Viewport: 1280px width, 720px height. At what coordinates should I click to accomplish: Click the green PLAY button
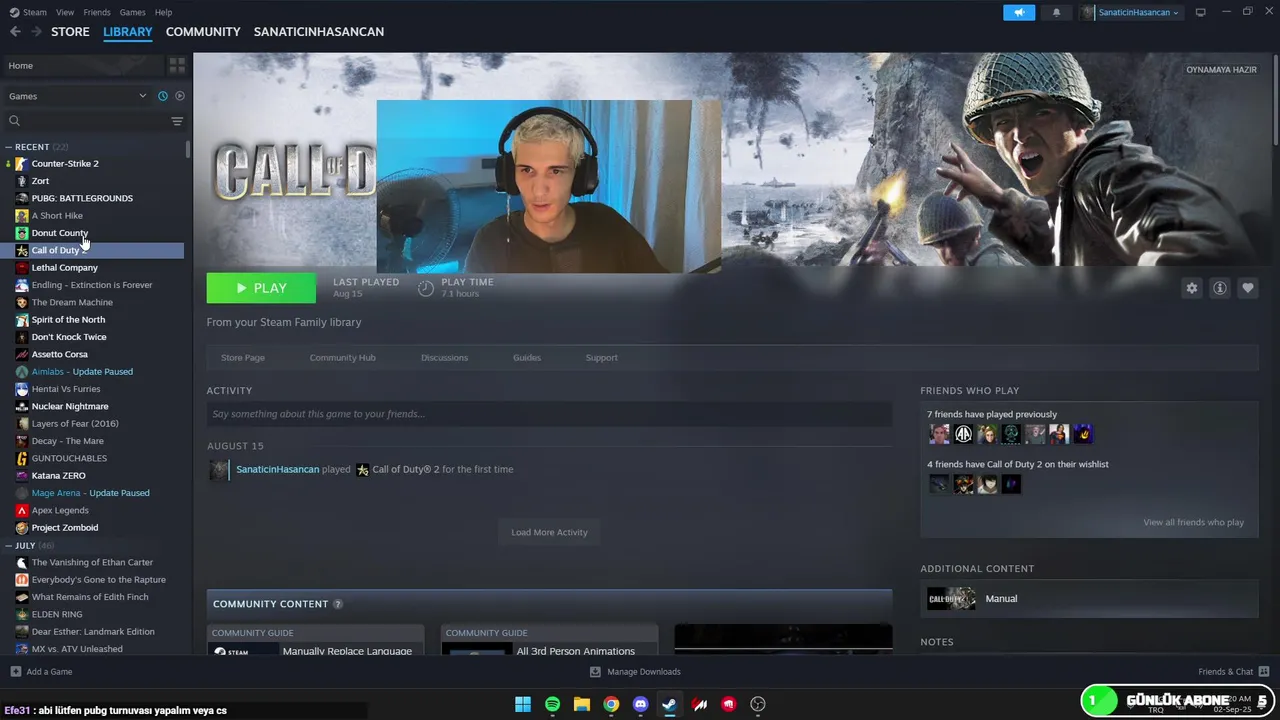click(x=261, y=288)
